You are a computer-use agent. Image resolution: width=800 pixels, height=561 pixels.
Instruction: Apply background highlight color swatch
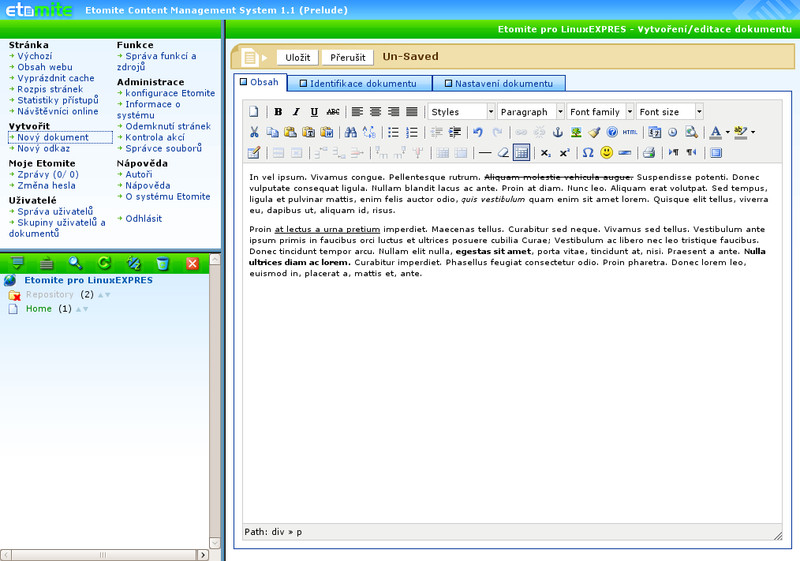[x=740, y=132]
